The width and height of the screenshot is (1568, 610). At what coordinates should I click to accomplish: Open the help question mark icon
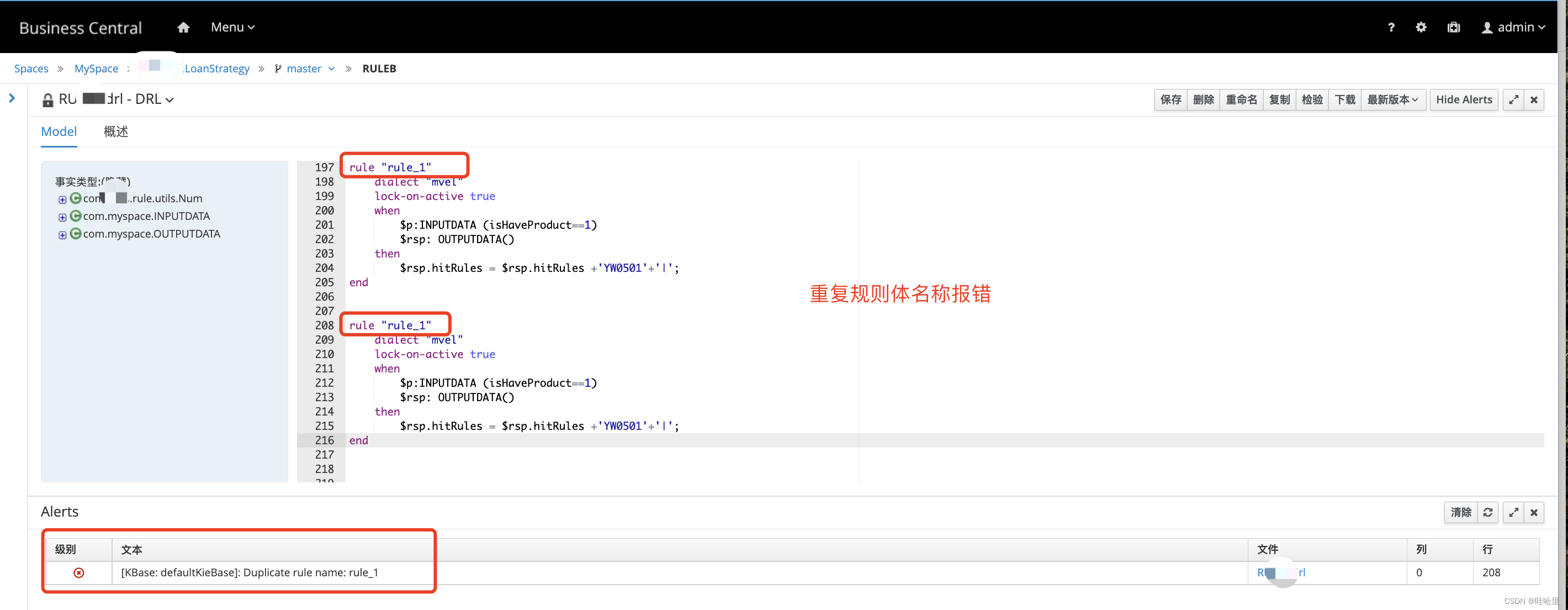[x=1391, y=27]
